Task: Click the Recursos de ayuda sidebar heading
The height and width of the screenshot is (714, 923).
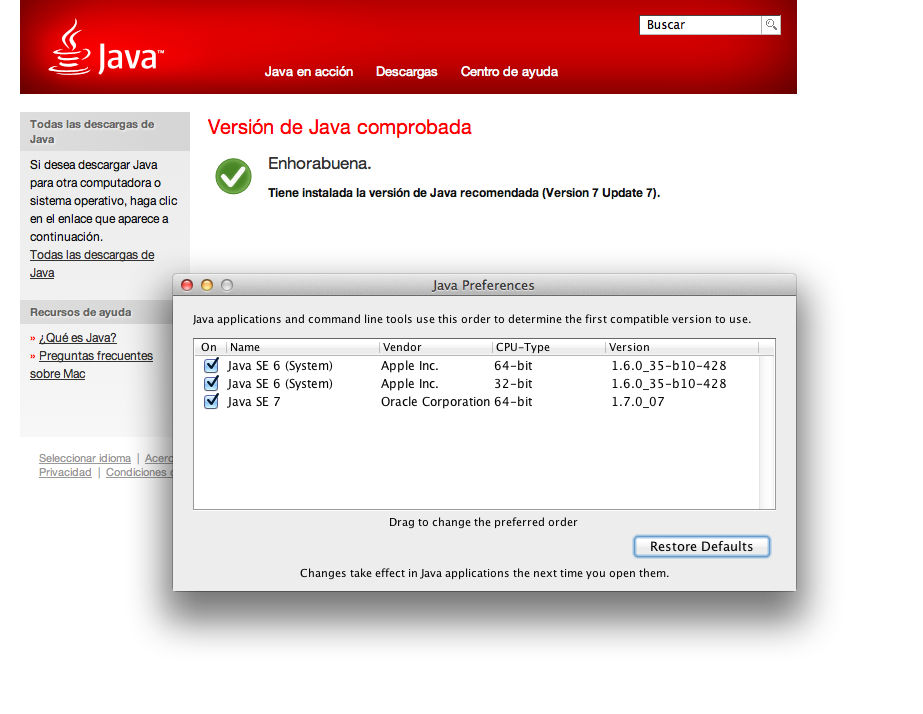Action: (81, 312)
